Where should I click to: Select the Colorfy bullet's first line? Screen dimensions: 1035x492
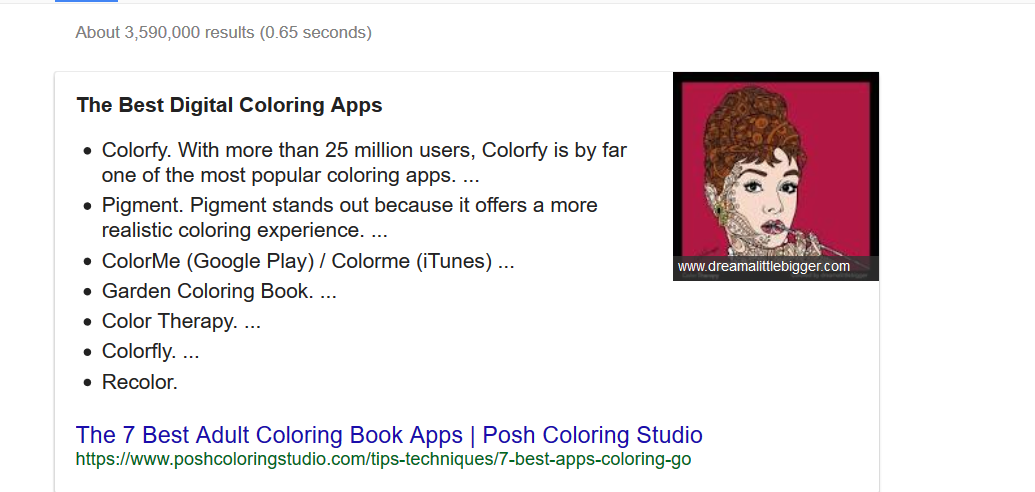[x=364, y=151]
